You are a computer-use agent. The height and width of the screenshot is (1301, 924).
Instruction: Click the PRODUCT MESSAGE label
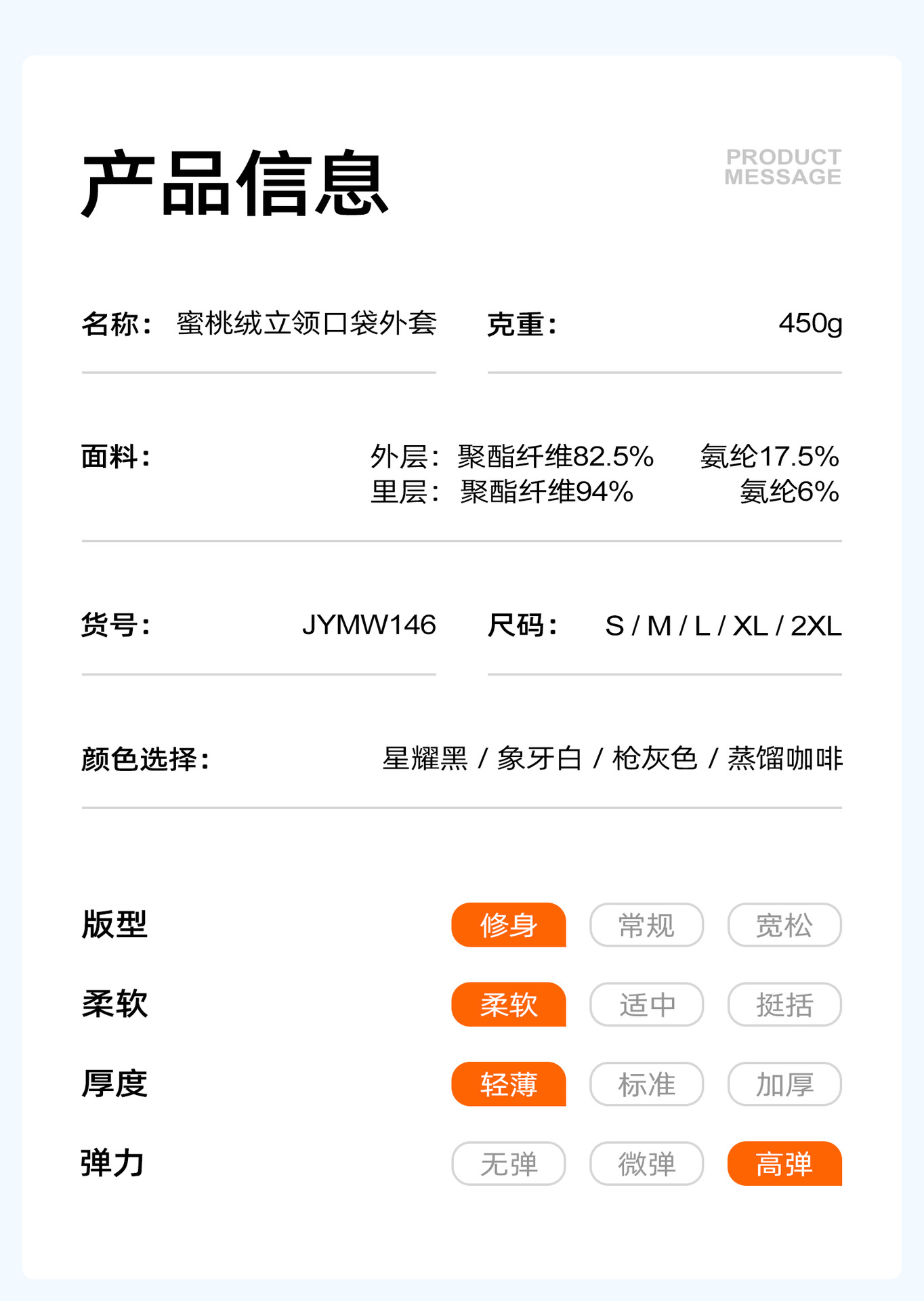[783, 167]
